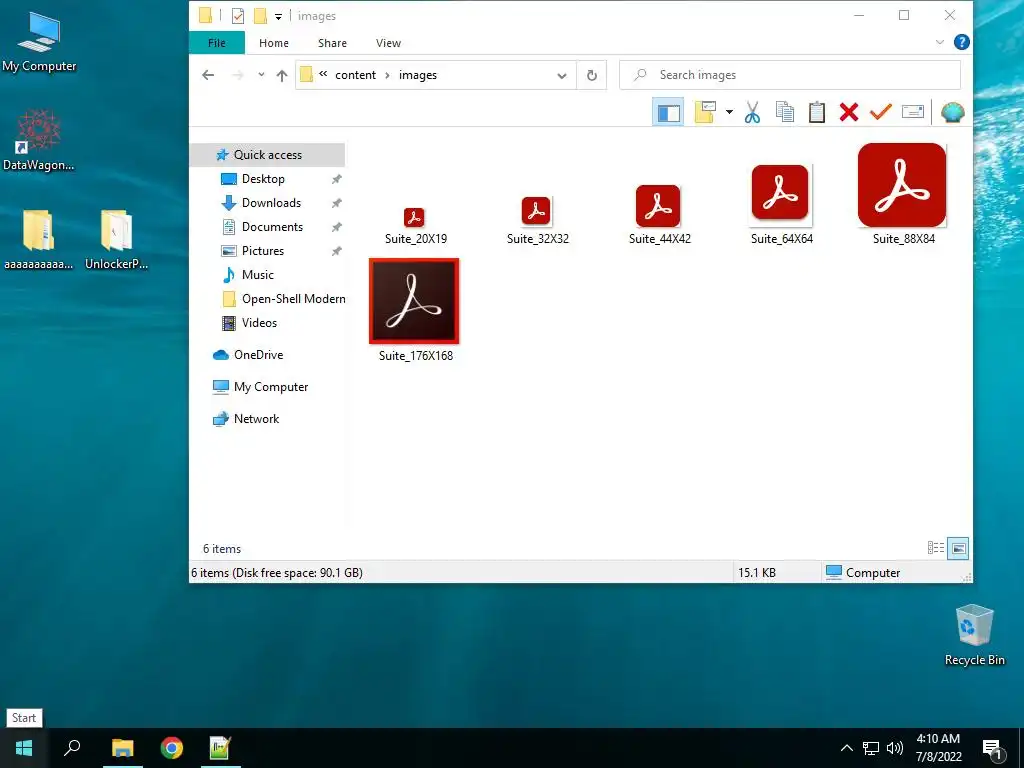
Task: Expand the ribbon with the chevron
Action: point(939,42)
